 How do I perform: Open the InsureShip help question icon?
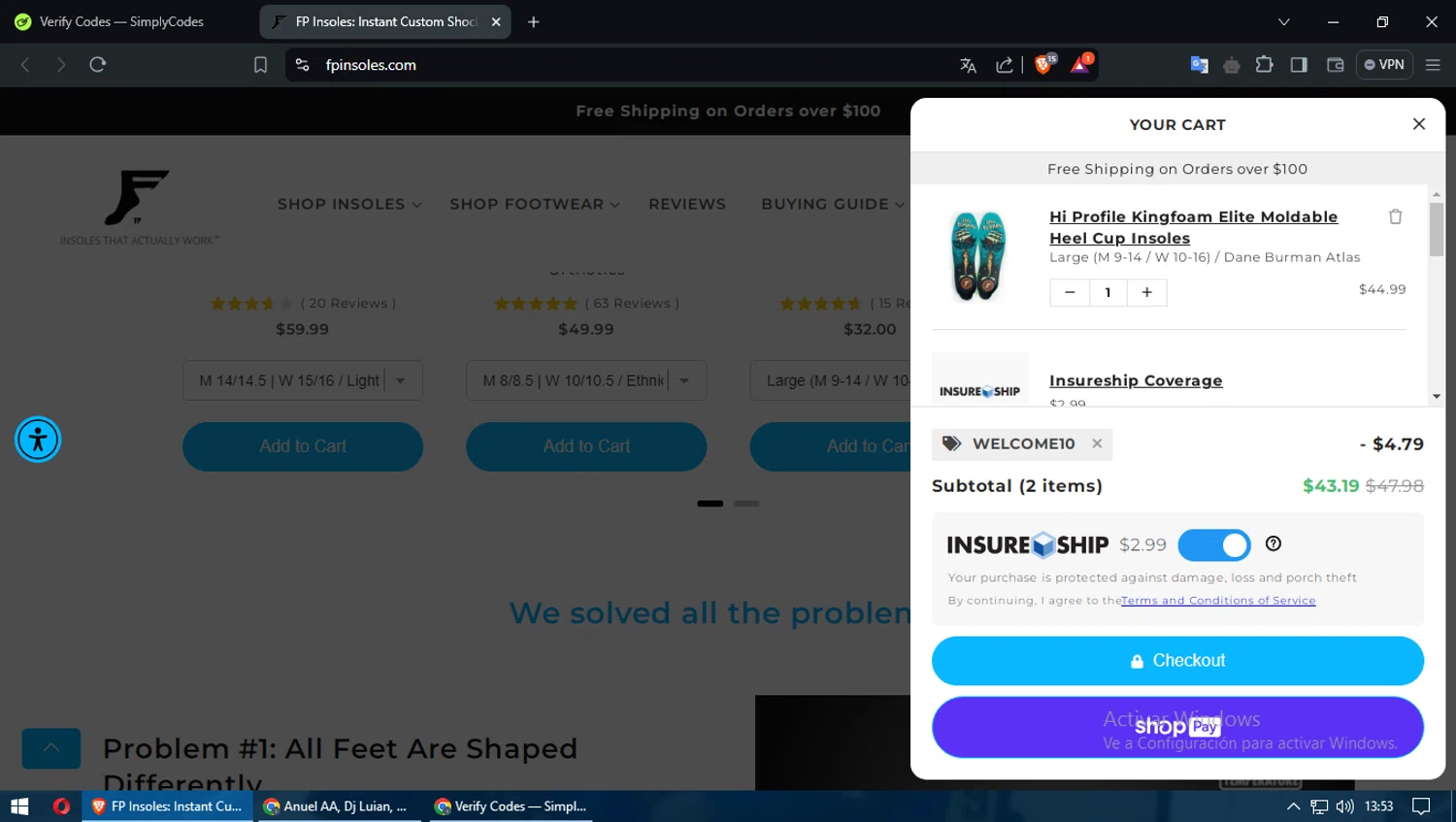(x=1274, y=544)
